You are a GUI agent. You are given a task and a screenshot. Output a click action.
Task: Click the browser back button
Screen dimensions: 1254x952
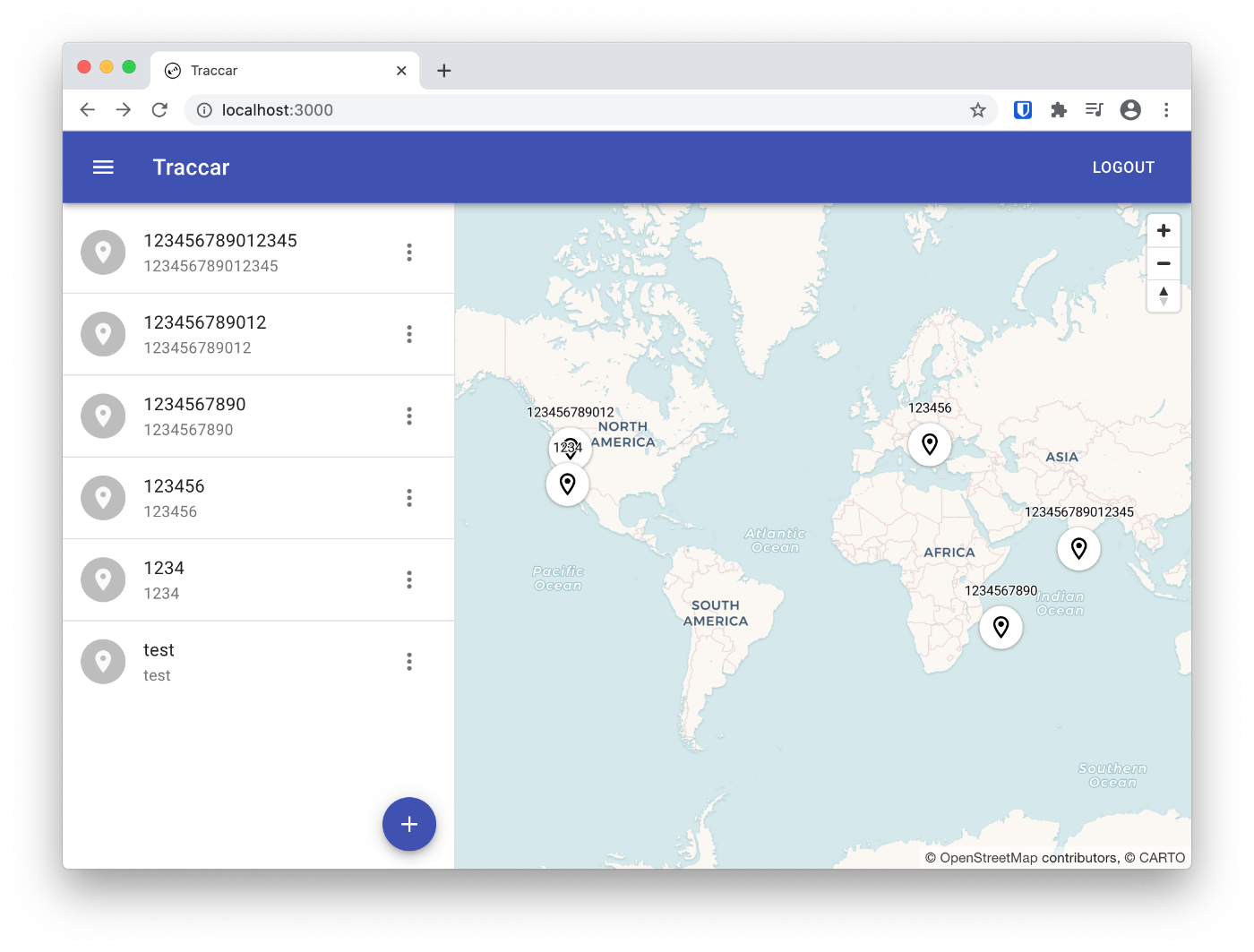tap(87, 110)
